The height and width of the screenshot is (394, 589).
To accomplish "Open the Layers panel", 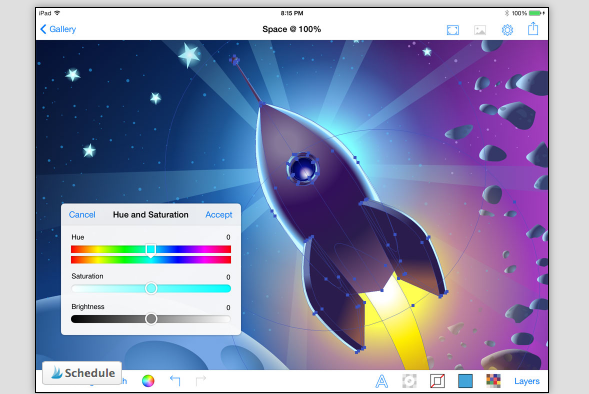I will pos(527,381).
